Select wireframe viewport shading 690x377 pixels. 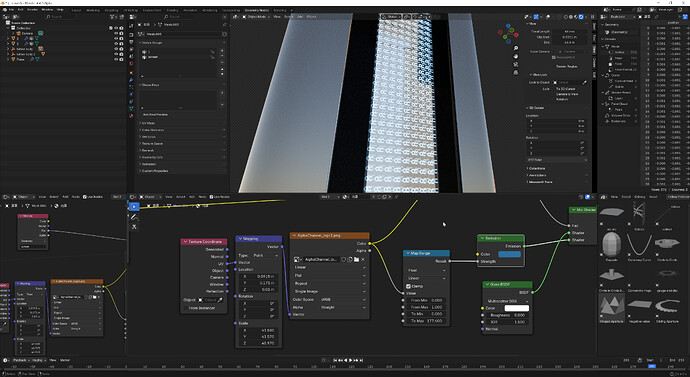565,17
